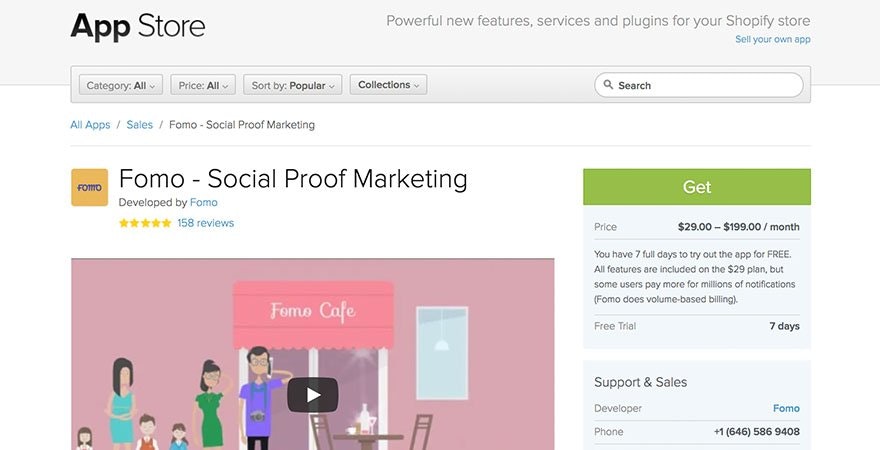This screenshot has height=450, width=880.
Task: Click the five-star rating icons
Action: (x=144, y=223)
